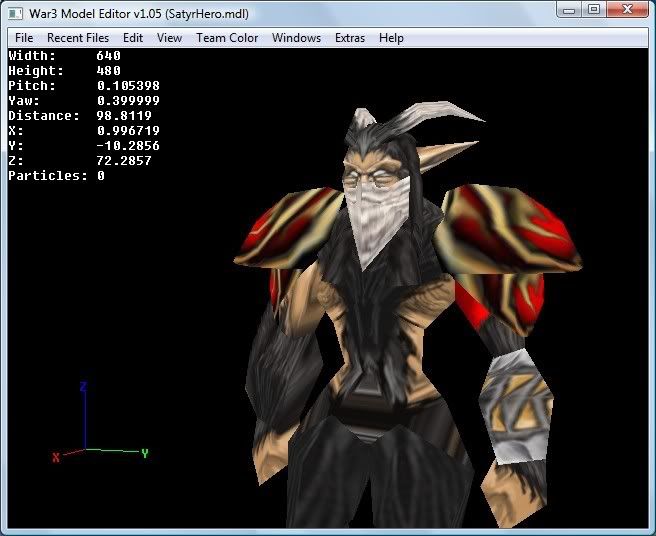The height and width of the screenshot is (536, 656).
Task: Open the Extras menu
Action: coord(350,38)
